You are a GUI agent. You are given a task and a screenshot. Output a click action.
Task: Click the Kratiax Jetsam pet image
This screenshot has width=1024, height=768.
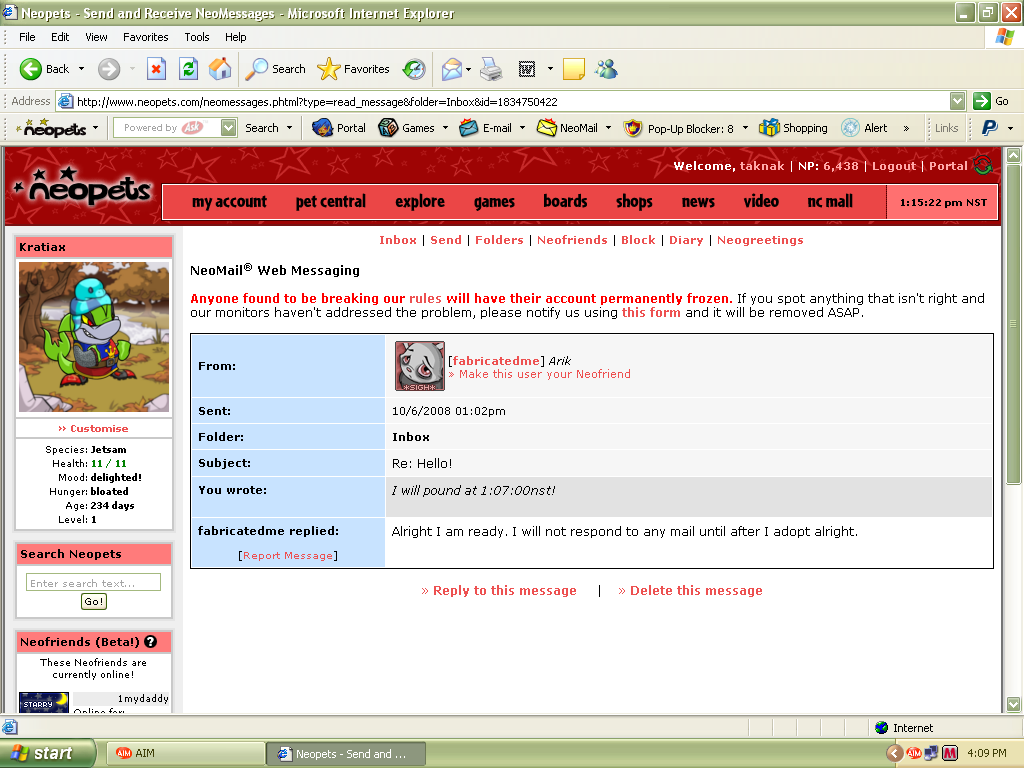point(94,336)
